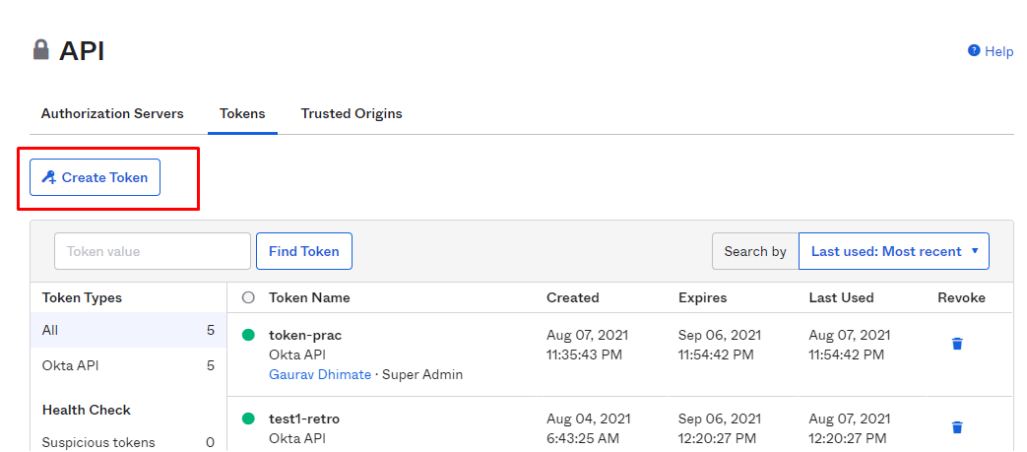
Task: Click green status dot for test1-retro
Action: pyautogui.click(x=248, y=418)
